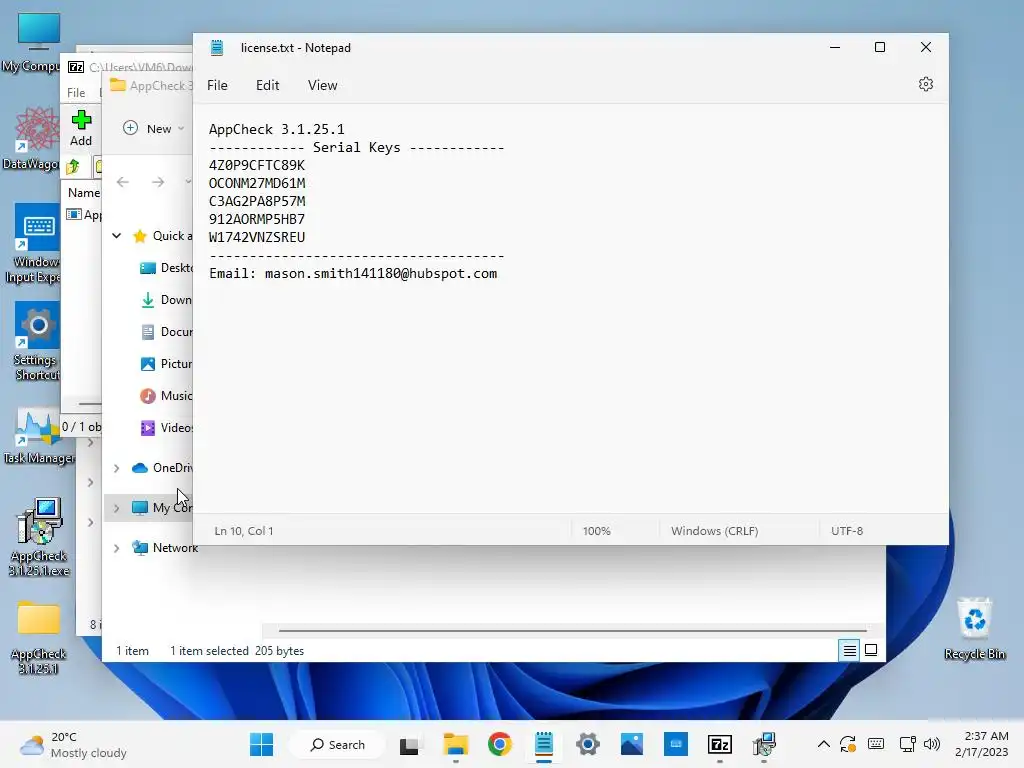1024x768 pixels.
Task: Click the up-folder icon in 7-Zip
Action: [x=73, y=167]
